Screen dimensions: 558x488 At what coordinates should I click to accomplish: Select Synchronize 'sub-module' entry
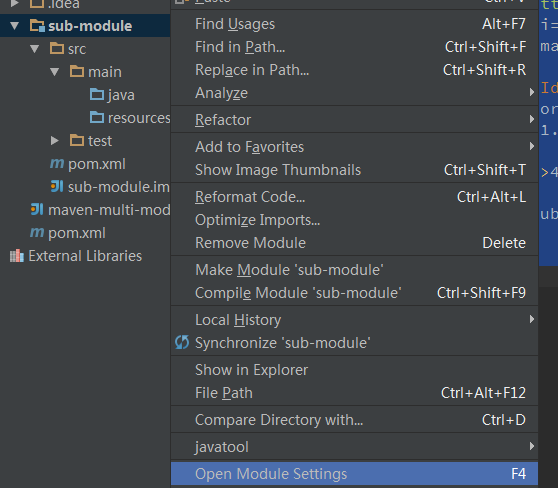(x=354, y=343)
